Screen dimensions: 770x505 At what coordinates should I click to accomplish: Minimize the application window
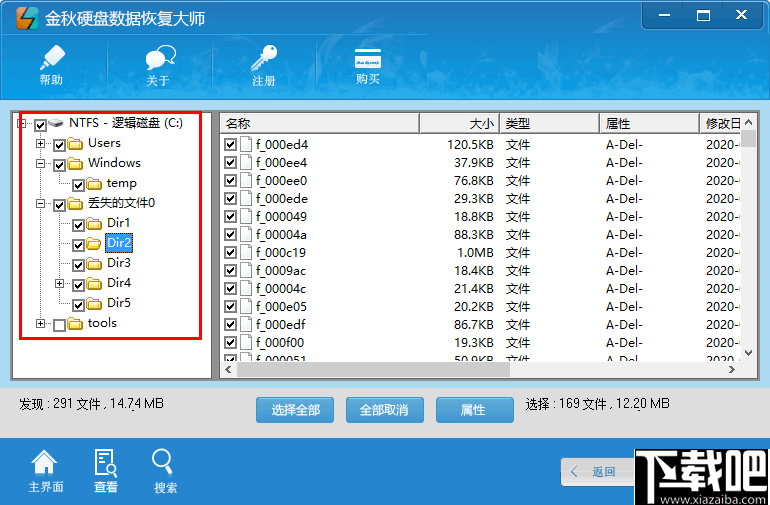664,16
